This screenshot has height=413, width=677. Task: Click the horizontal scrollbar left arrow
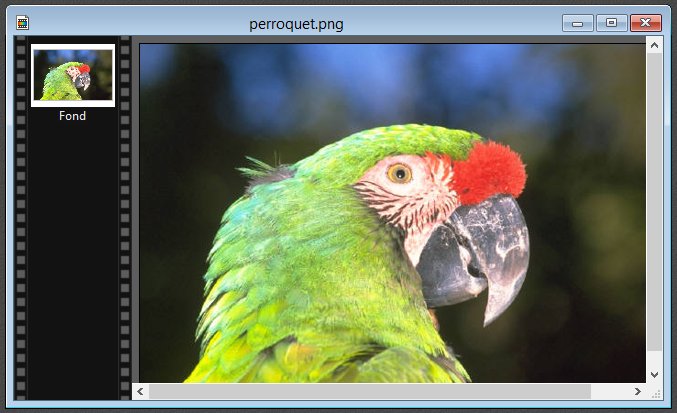pos(140,391)
